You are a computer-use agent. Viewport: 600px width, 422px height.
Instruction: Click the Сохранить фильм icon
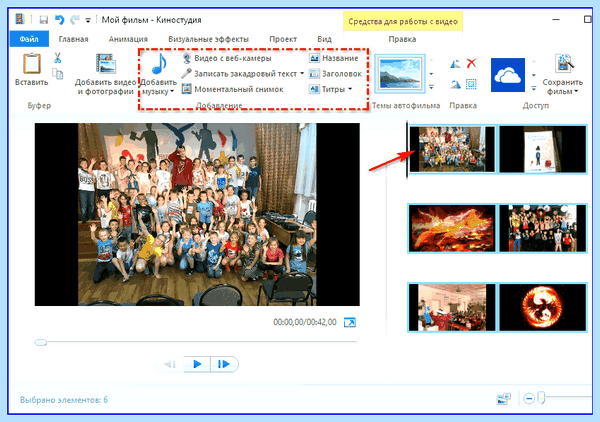(564, 64)
